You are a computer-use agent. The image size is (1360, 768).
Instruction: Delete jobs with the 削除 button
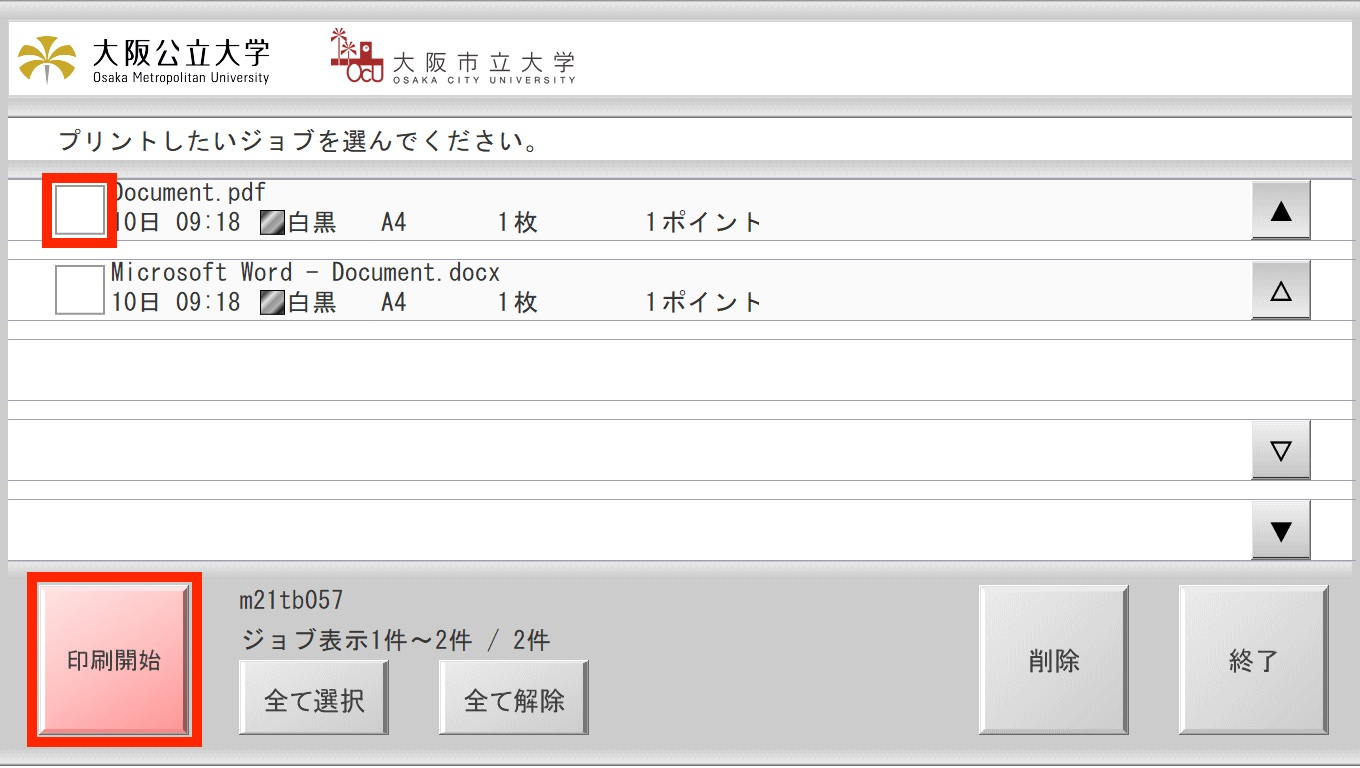pyautogui.click(x=1054, y=661)
